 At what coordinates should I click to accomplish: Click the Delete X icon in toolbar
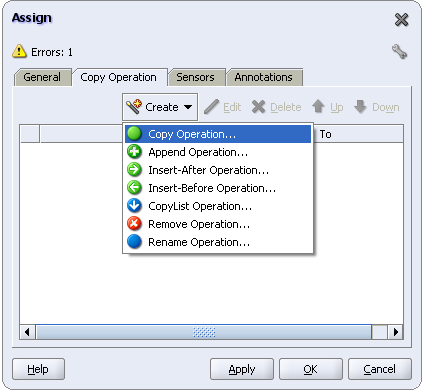point(258,107)
